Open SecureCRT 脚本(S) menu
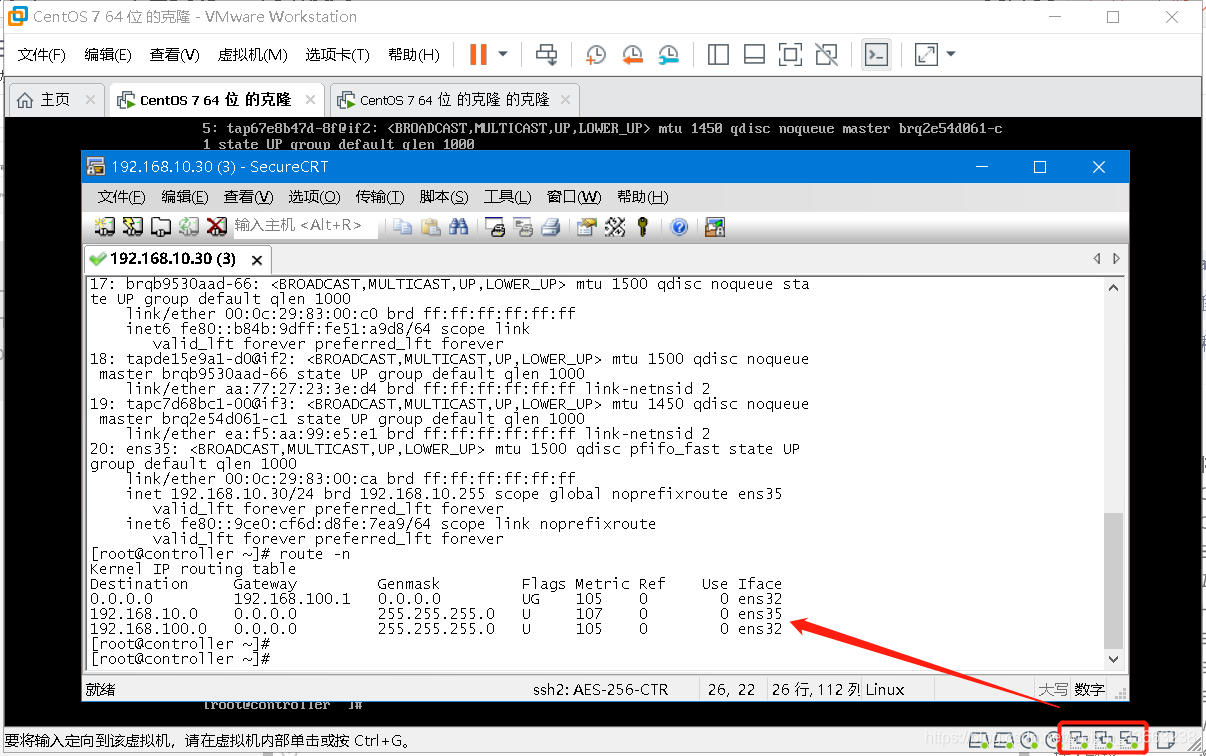Image resolution: width=1206 pixels, height=756 pixels. (x=444, y=197)
